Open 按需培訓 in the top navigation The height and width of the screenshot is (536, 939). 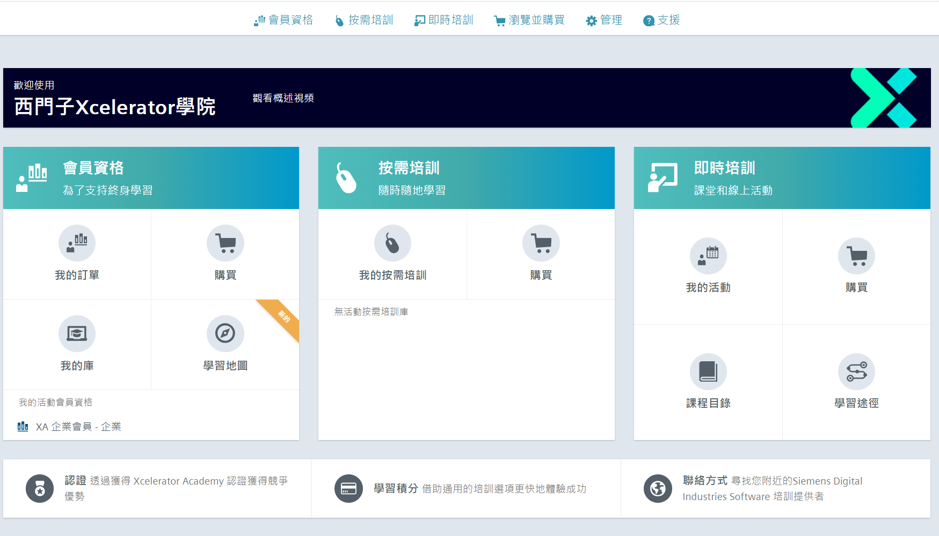pyautogui.click(x=364, y=20)
